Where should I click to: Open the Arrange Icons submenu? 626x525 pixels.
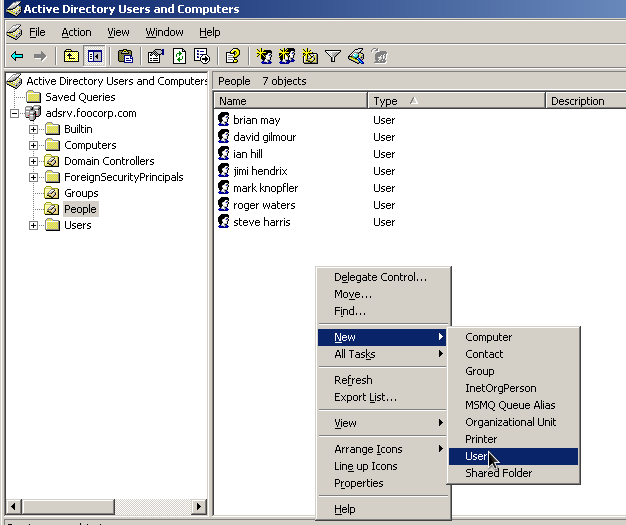coord(382,449)
